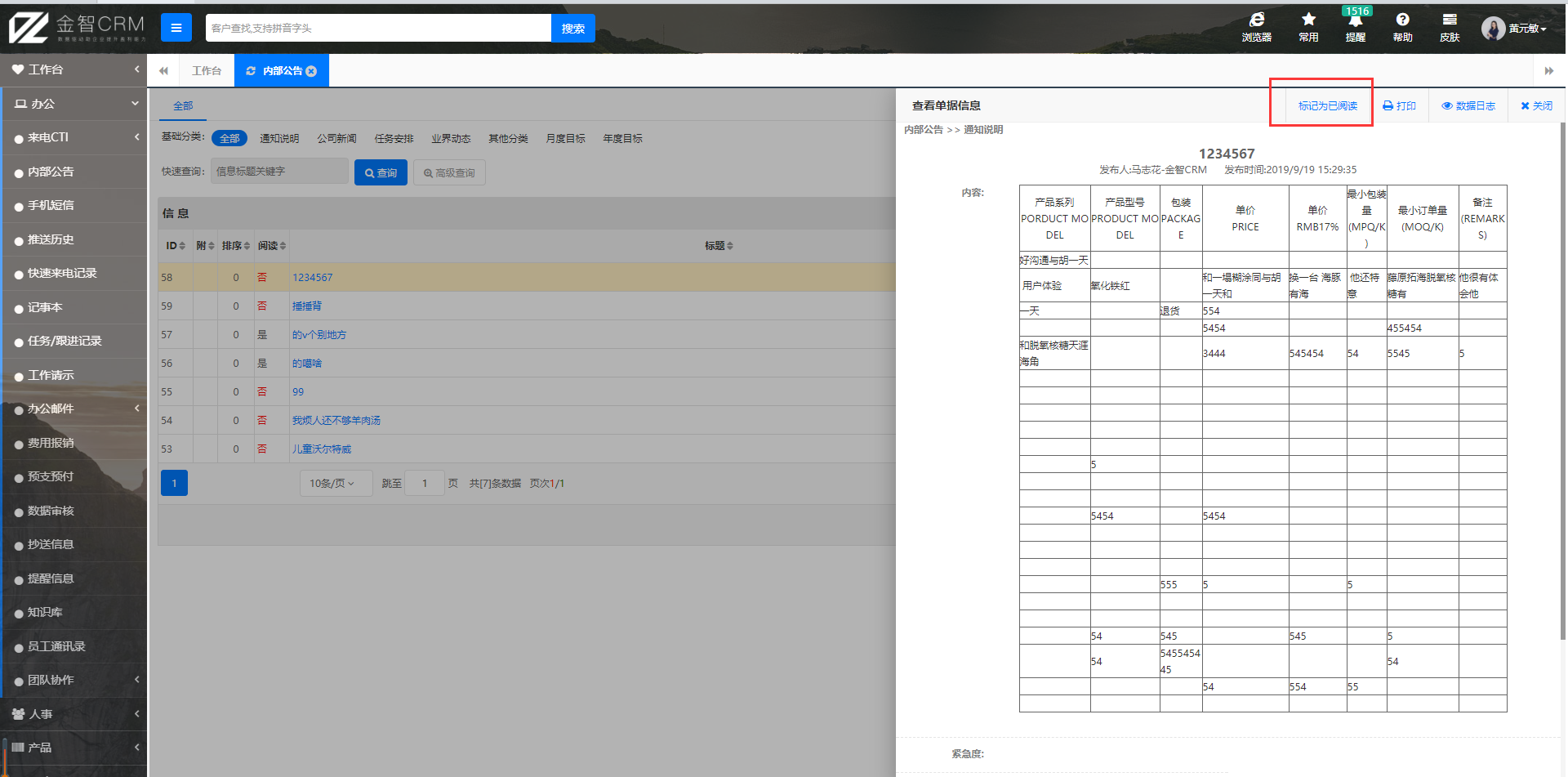The width and height of the screenshot is (1568, 777).
Task: Open the 数据日志 data log
Action: click(x=1468, y=106)
